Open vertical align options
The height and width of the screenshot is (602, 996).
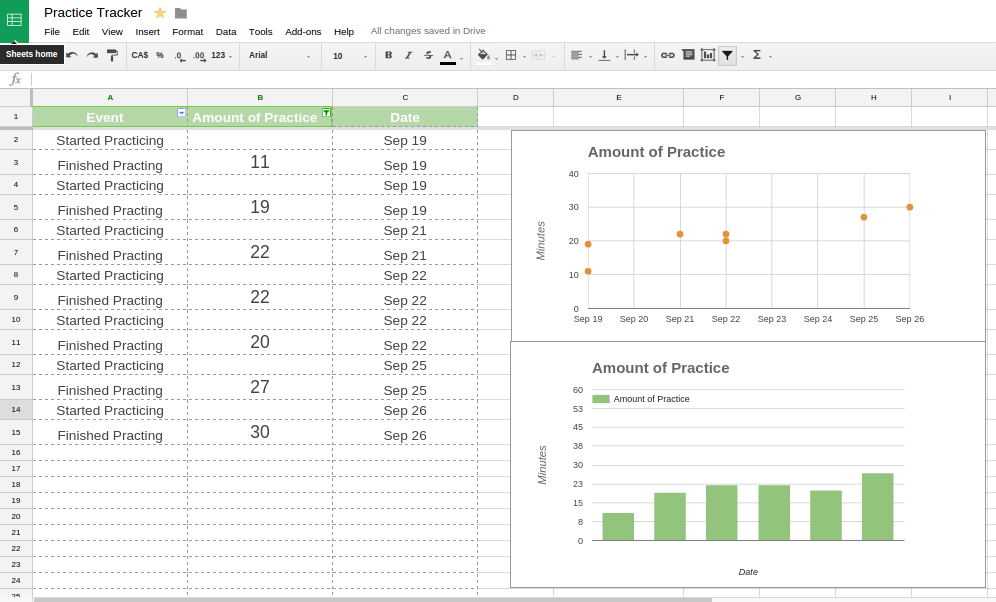click(x=604, y=55)
